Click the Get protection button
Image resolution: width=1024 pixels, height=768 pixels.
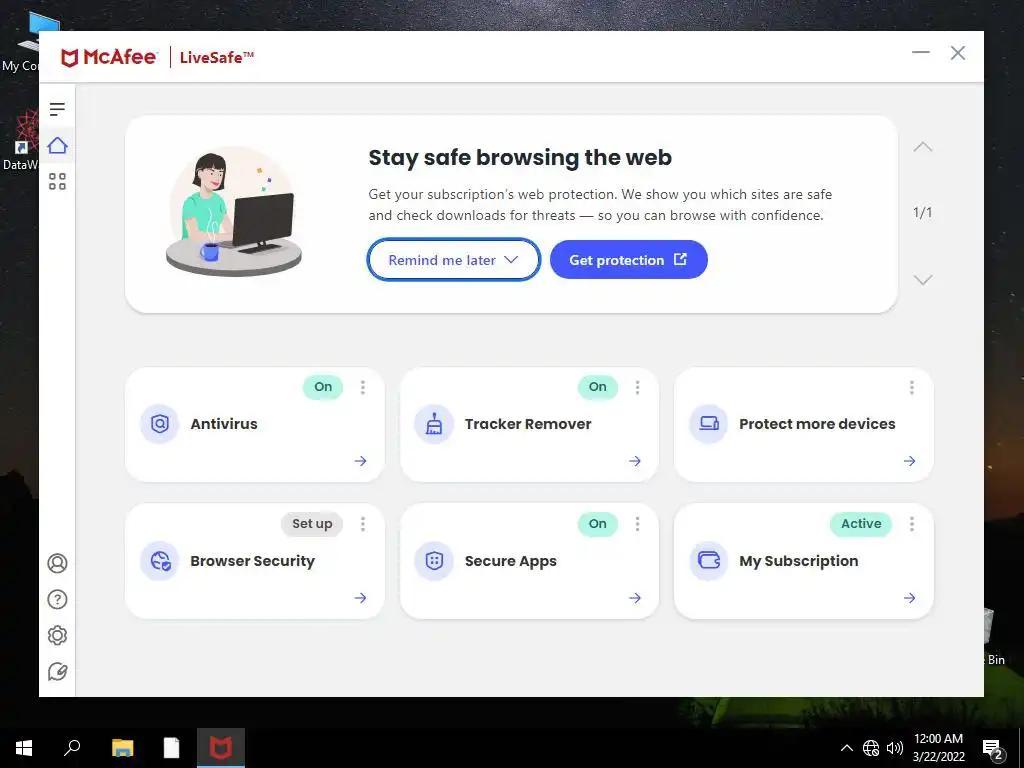click(629, 260)
